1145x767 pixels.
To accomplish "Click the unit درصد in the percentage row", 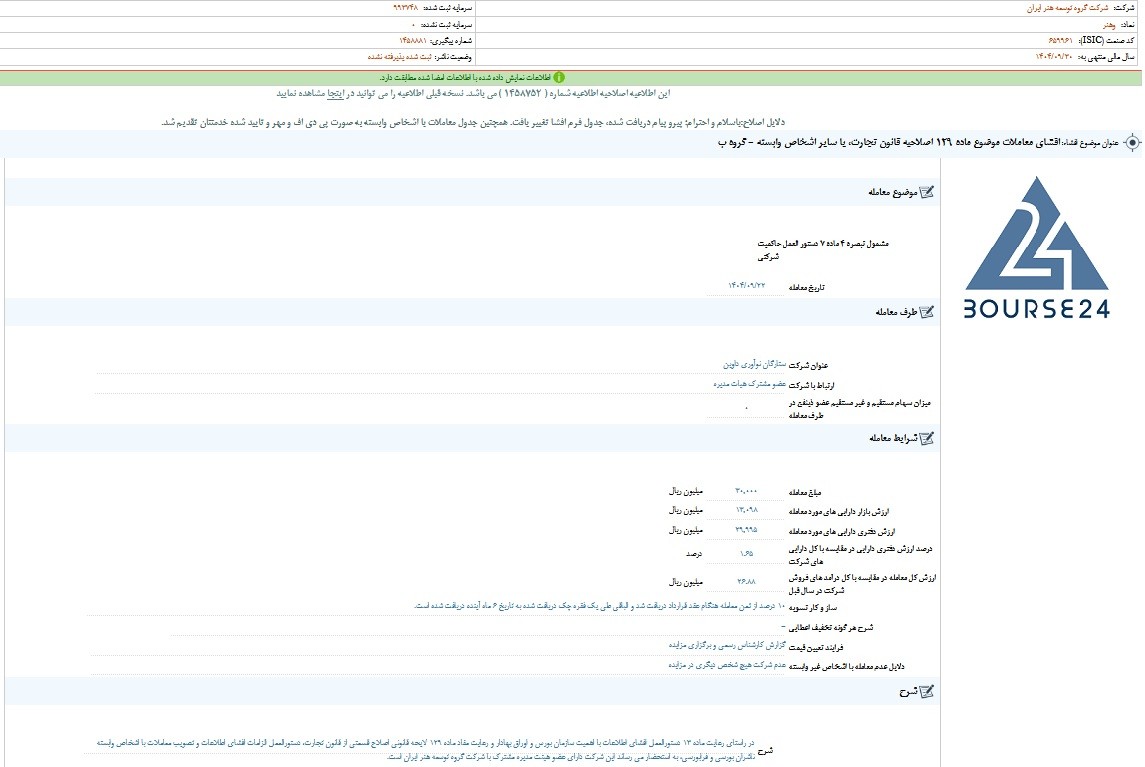I will click(x=694, y=554).
